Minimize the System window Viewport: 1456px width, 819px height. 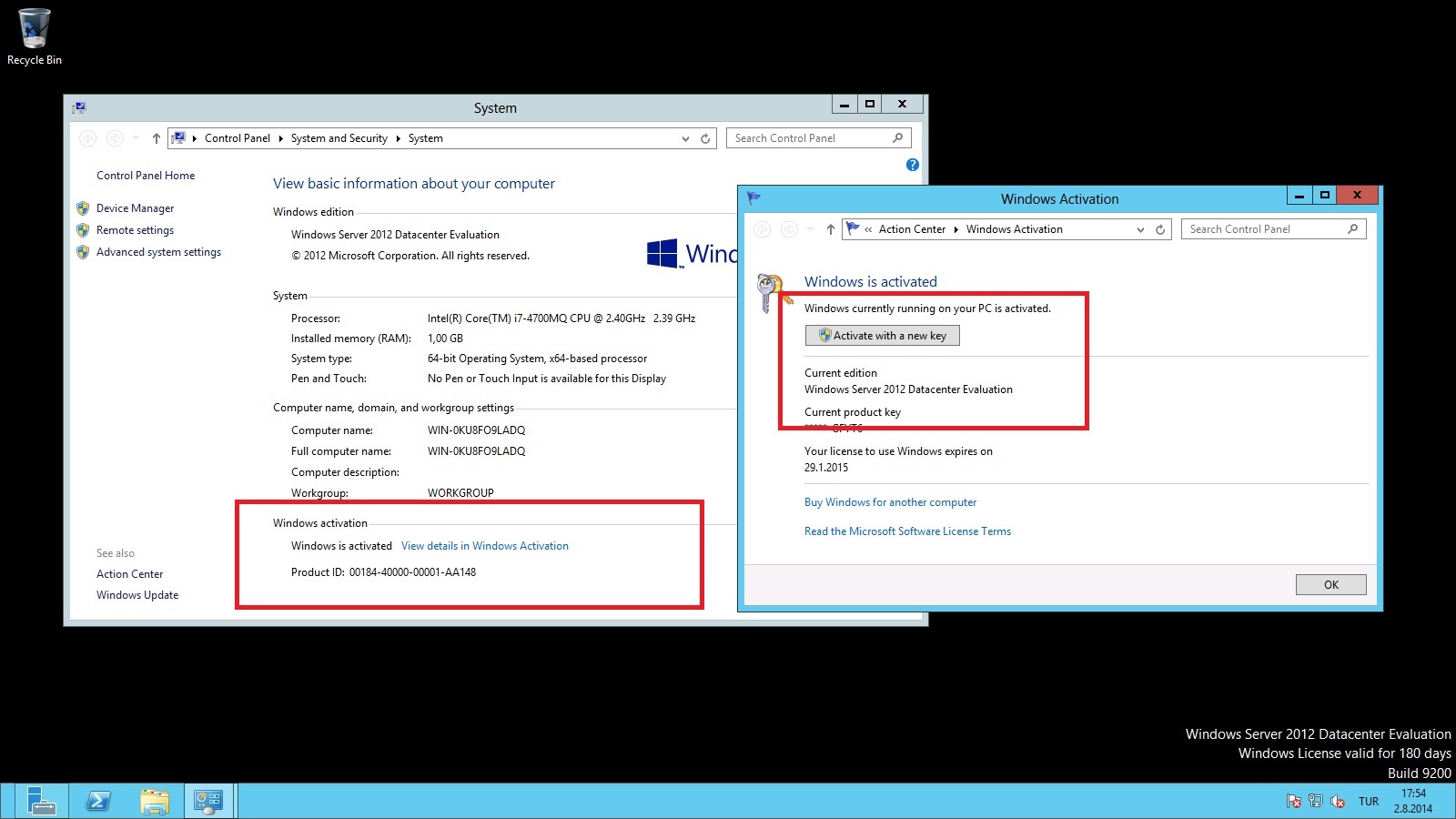coord(844,104)
